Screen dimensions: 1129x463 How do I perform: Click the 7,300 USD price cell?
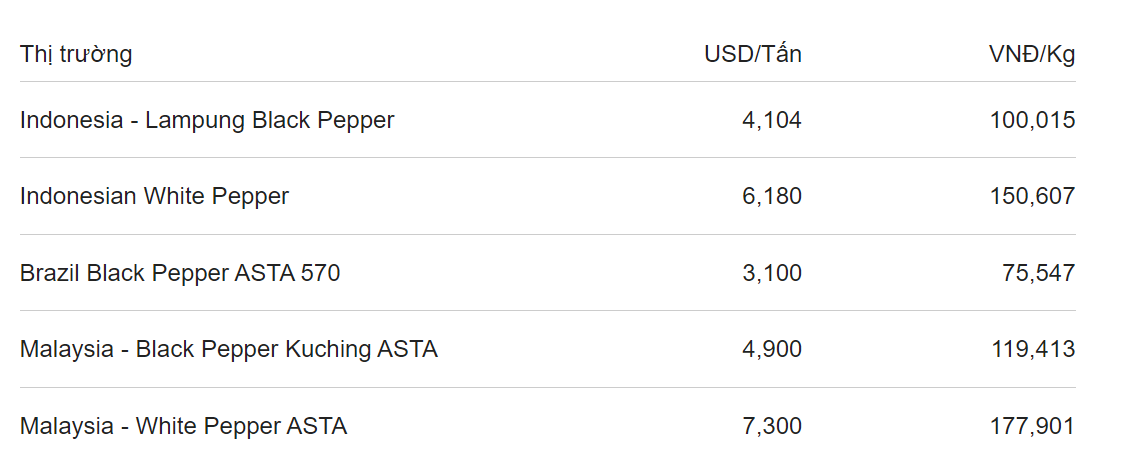(x=772, y=426)
